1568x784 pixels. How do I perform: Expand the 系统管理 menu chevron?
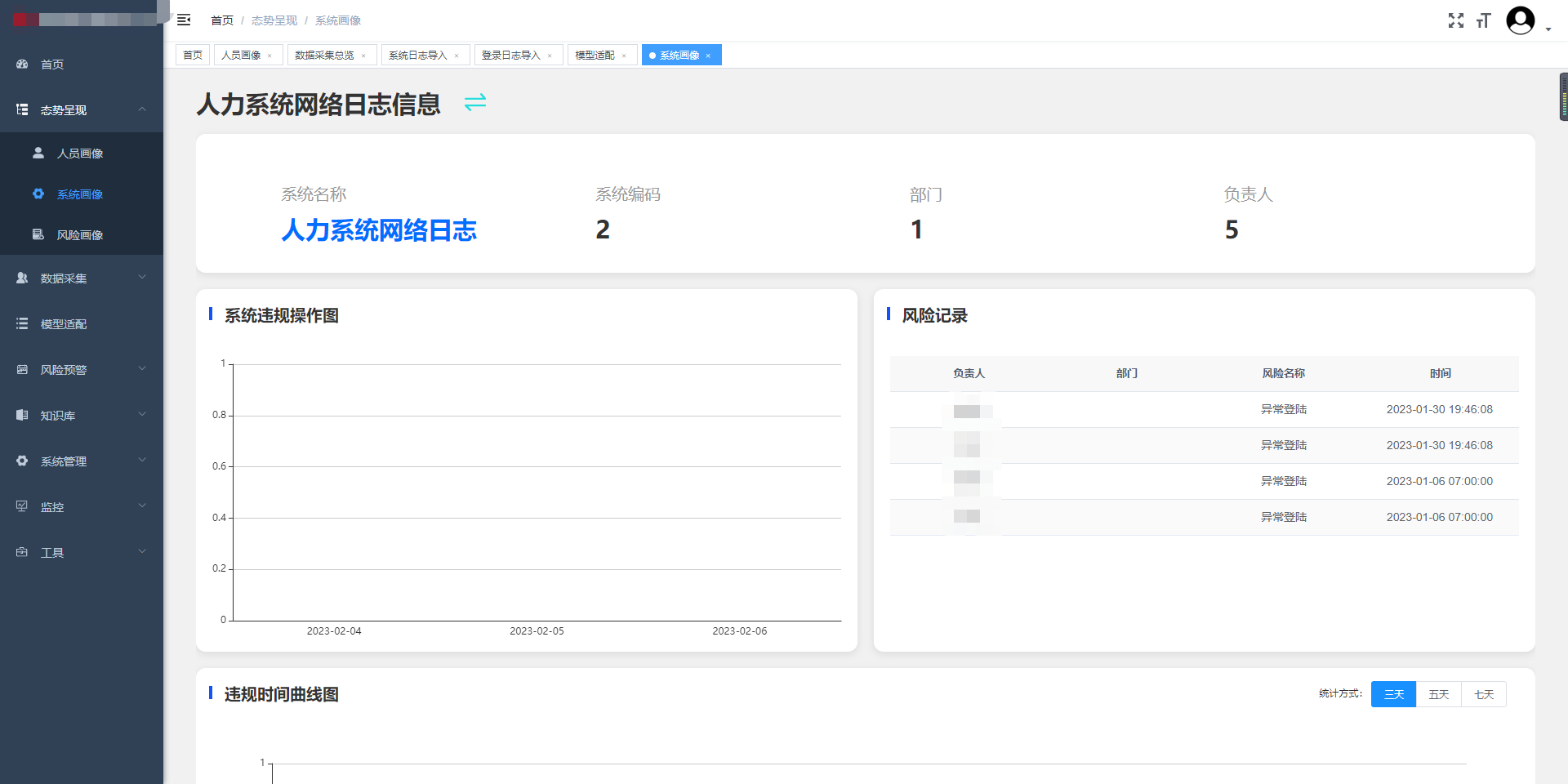[x=142, y=460]
